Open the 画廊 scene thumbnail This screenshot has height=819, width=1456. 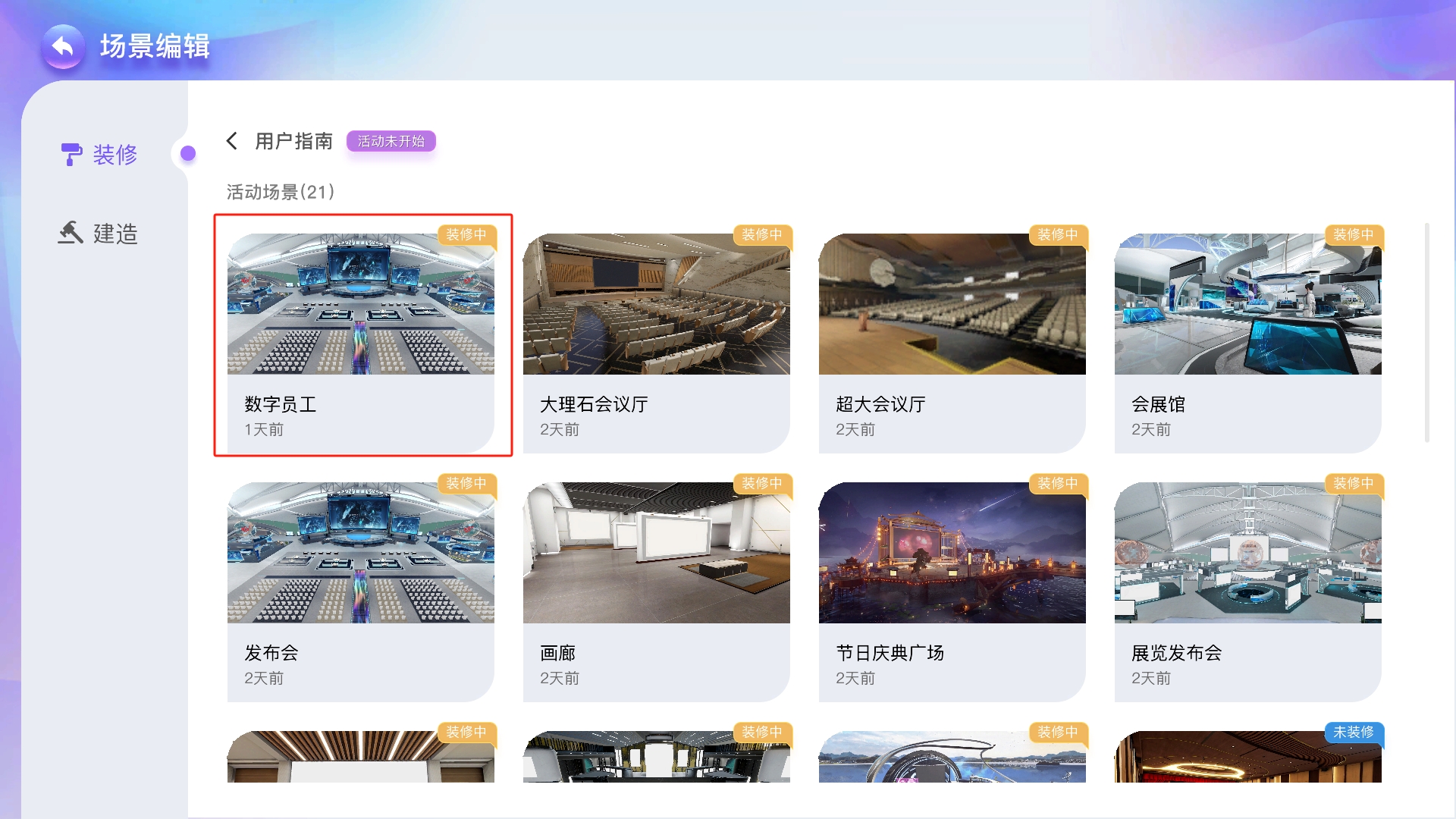tap(657, 553)
